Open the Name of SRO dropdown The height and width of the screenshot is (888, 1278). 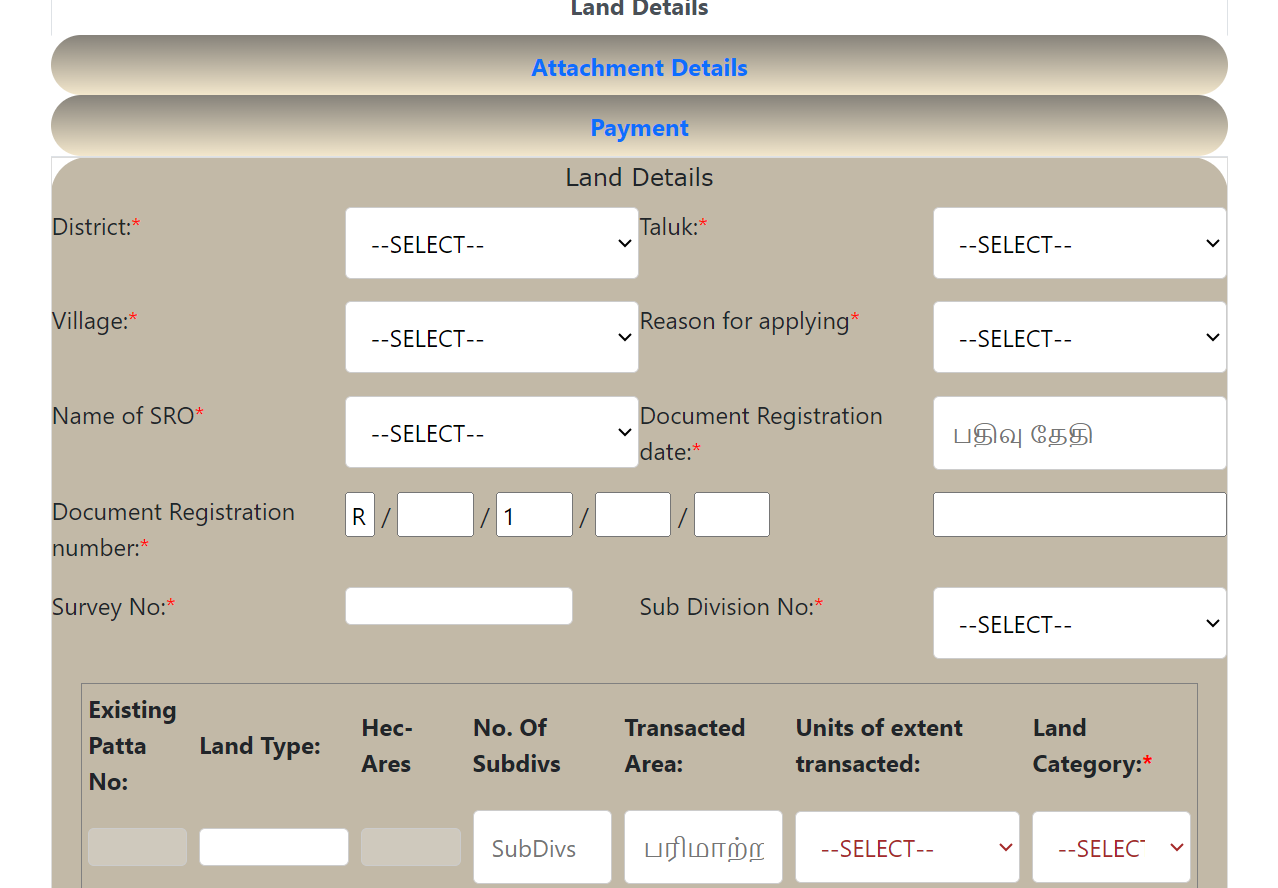coord(491,432)
